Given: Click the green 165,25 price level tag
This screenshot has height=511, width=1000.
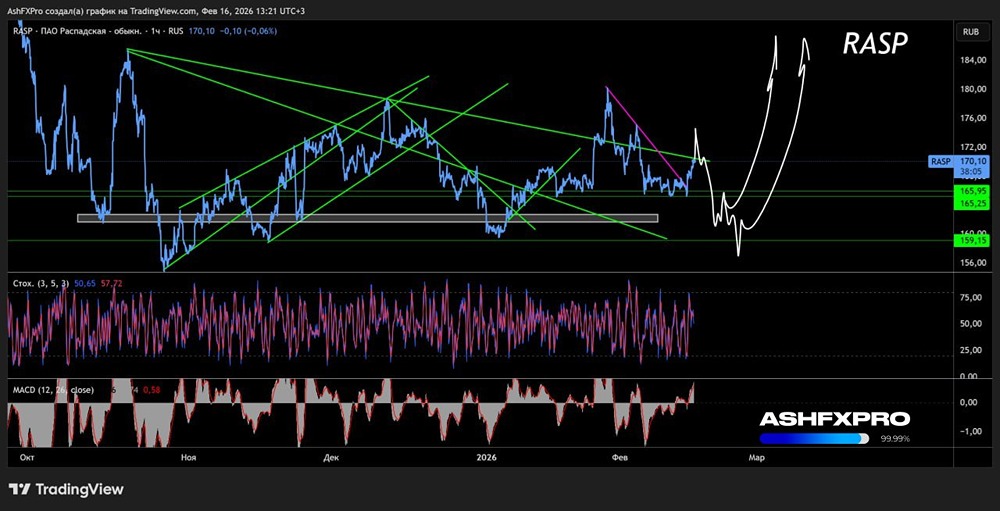Looking at the screenshot, I should (970, 203).
